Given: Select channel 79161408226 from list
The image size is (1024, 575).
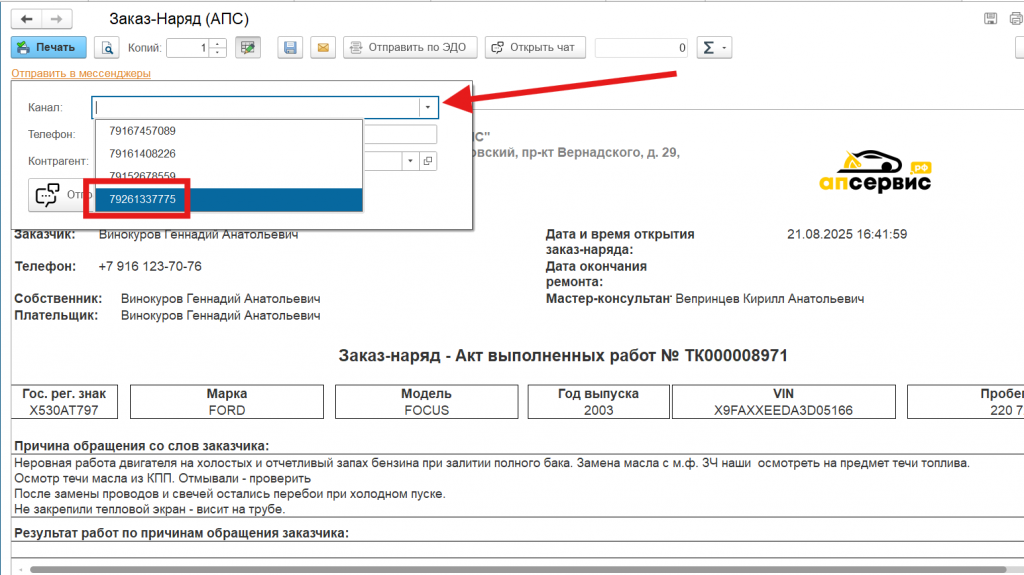Looking at the screenshot, I should point(143,153).
